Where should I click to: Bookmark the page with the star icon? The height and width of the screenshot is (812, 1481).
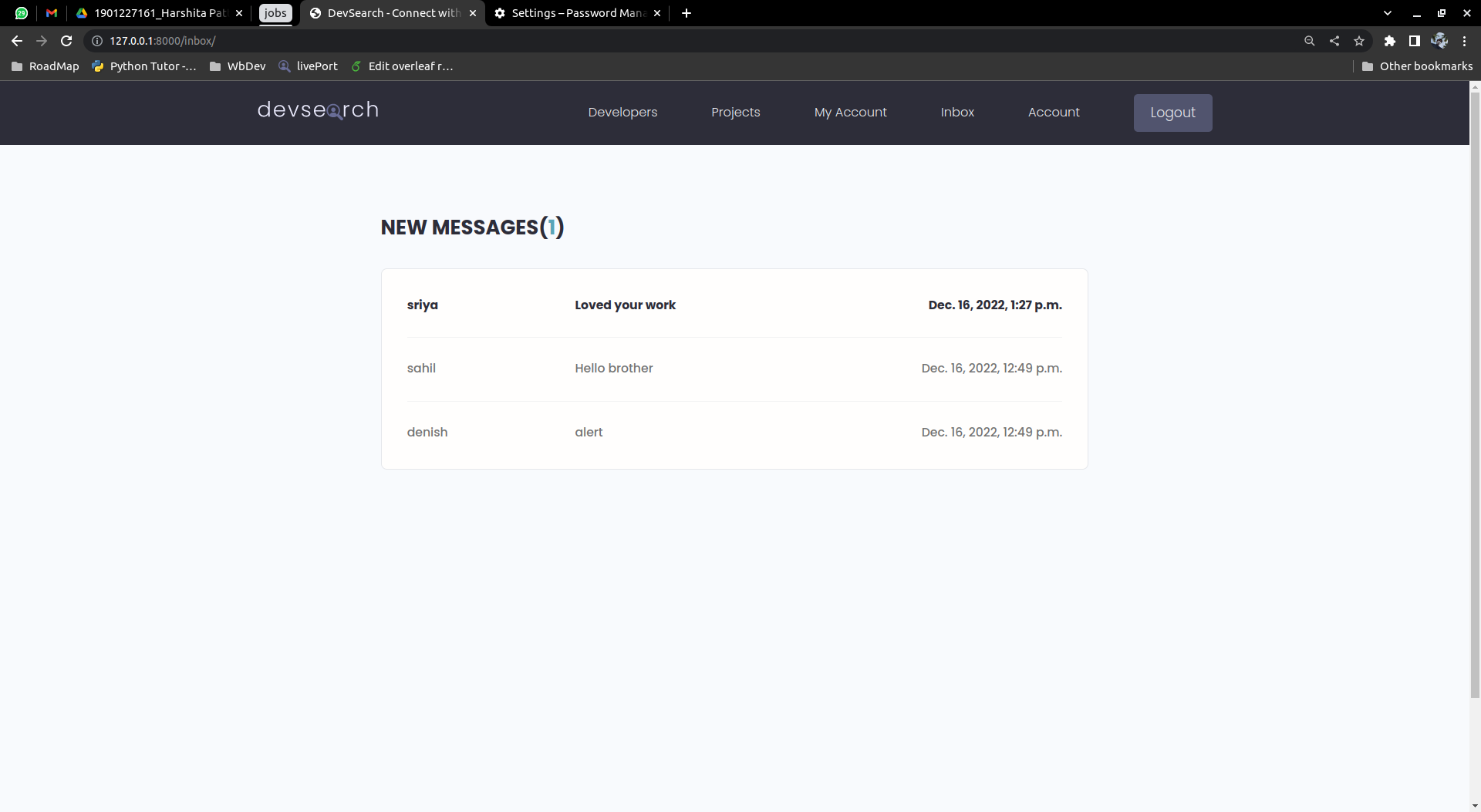click(1359, 41)
